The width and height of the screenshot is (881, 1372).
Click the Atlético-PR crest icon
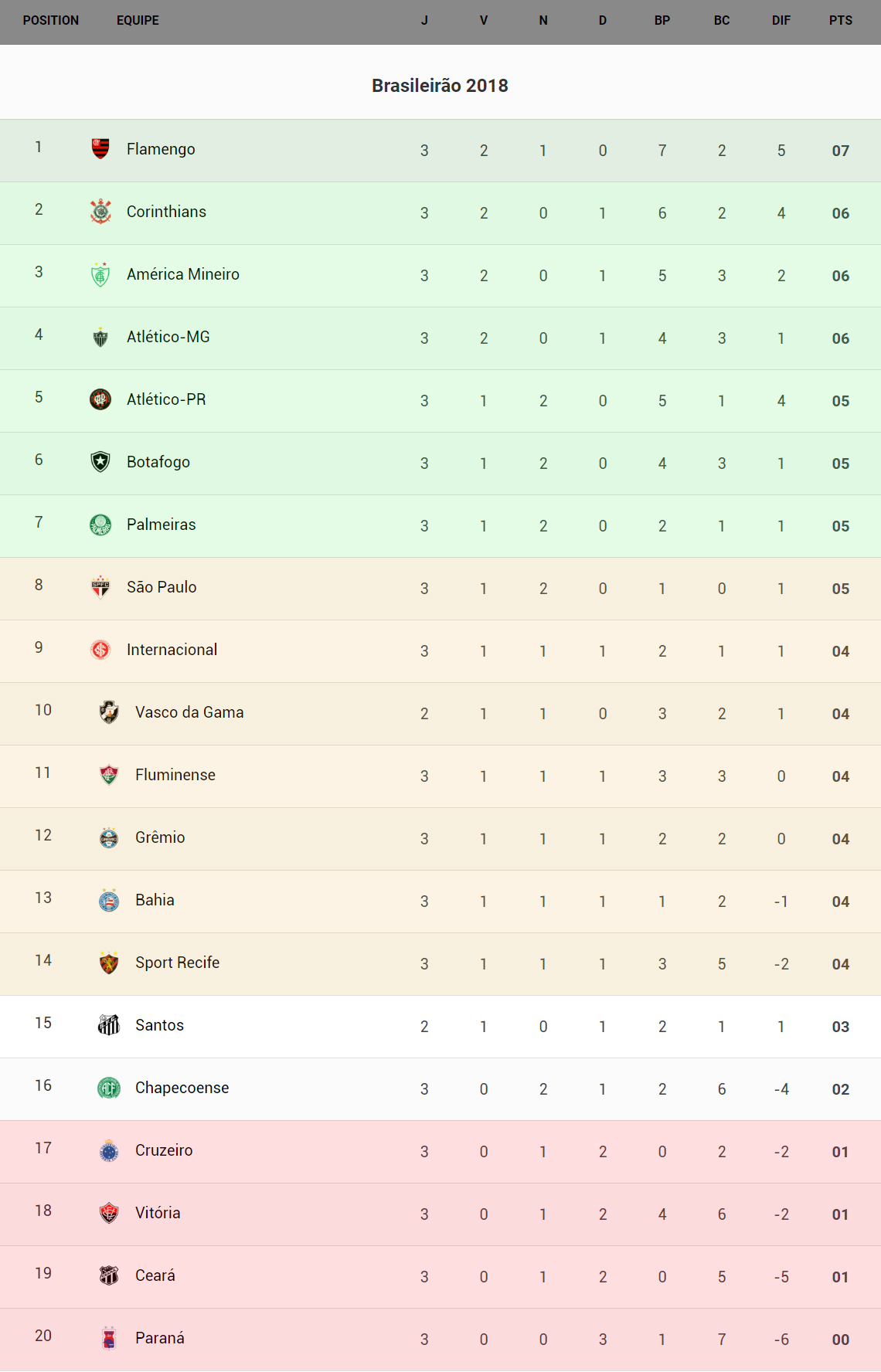100,399
